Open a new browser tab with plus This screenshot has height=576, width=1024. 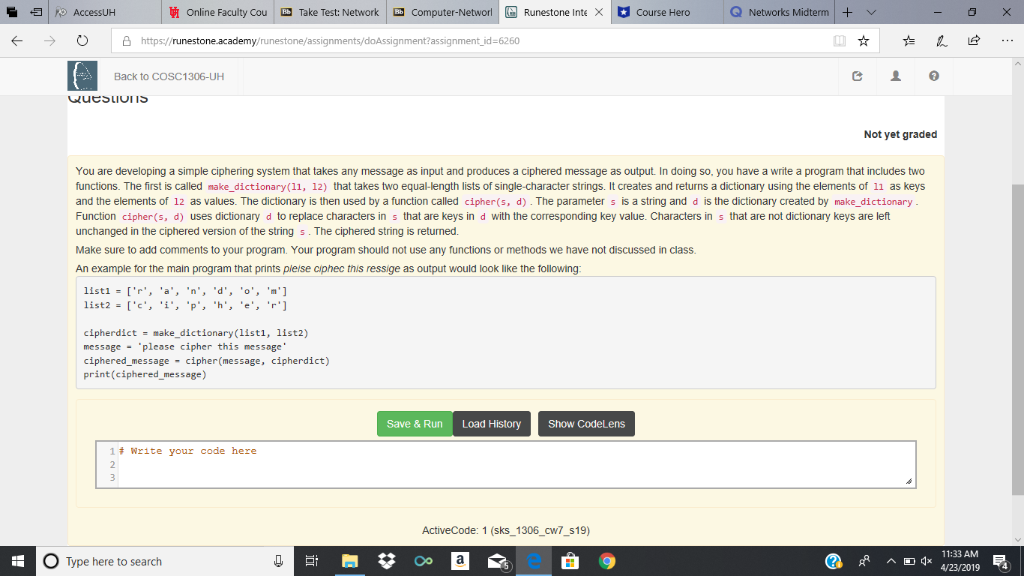tap(847, 12)
